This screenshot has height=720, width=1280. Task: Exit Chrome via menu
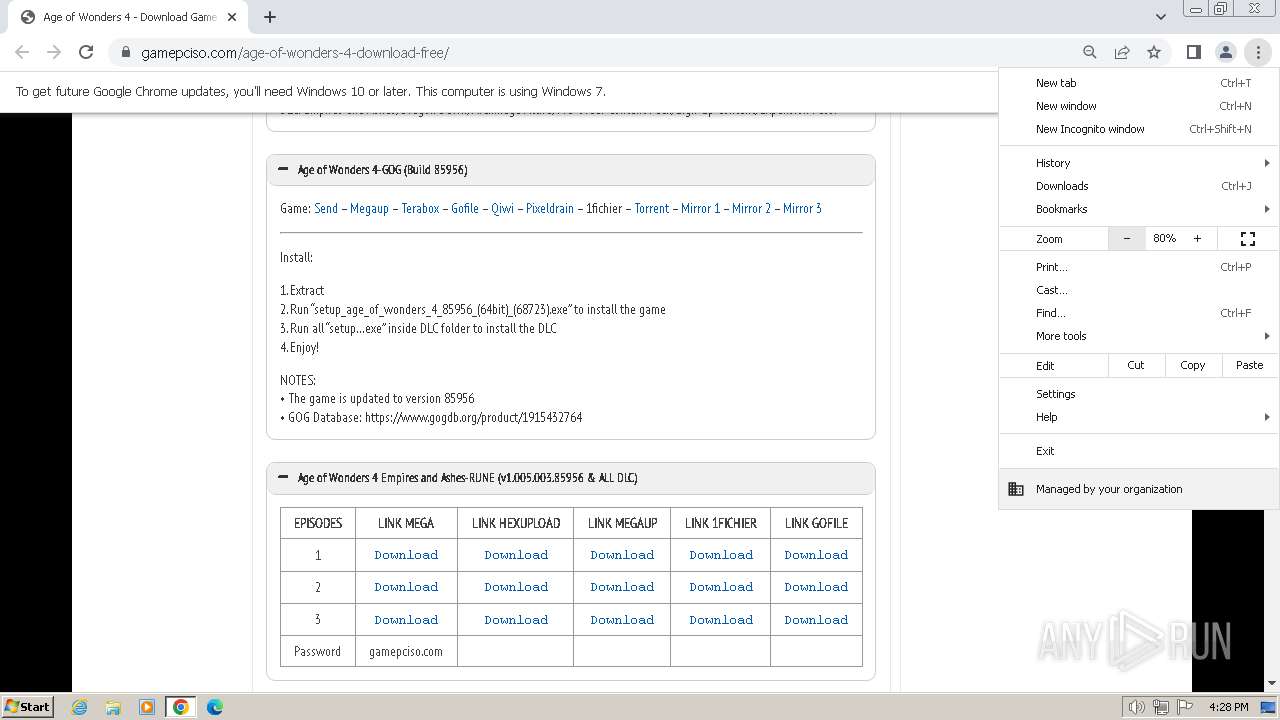tap(1139, 451)
